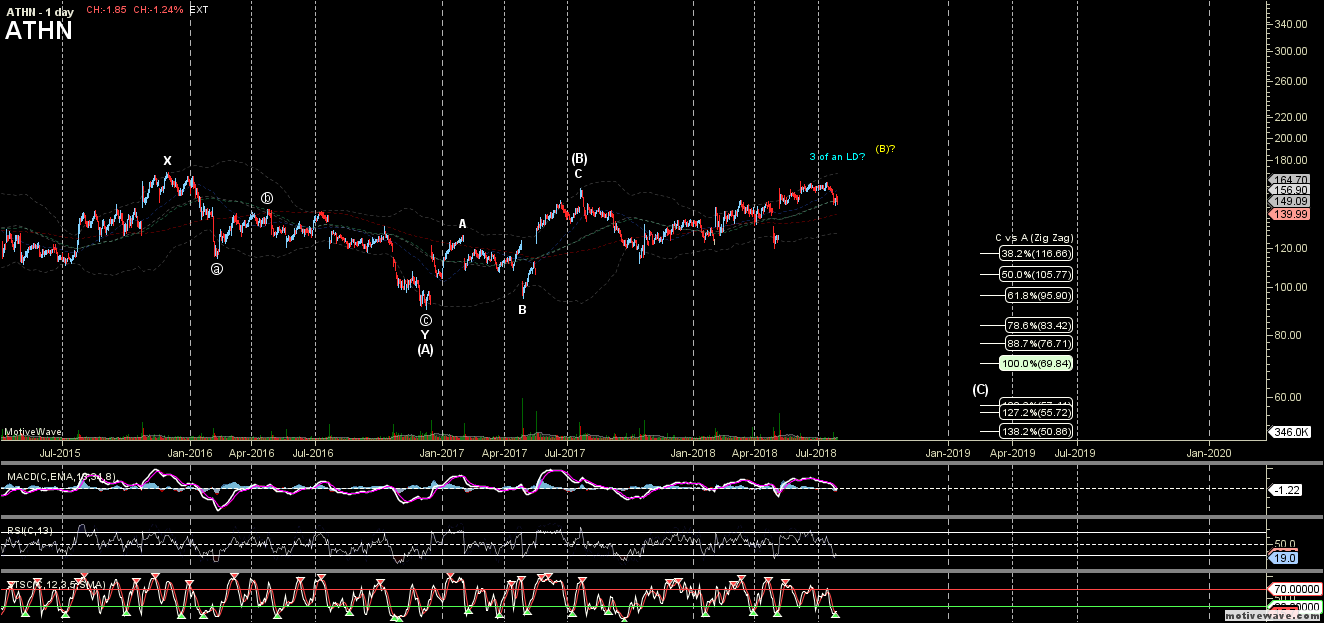Open the MACD(C,EMA,13,34,8) study label
Screen dimensions: 1324x623
coord(62,477)
